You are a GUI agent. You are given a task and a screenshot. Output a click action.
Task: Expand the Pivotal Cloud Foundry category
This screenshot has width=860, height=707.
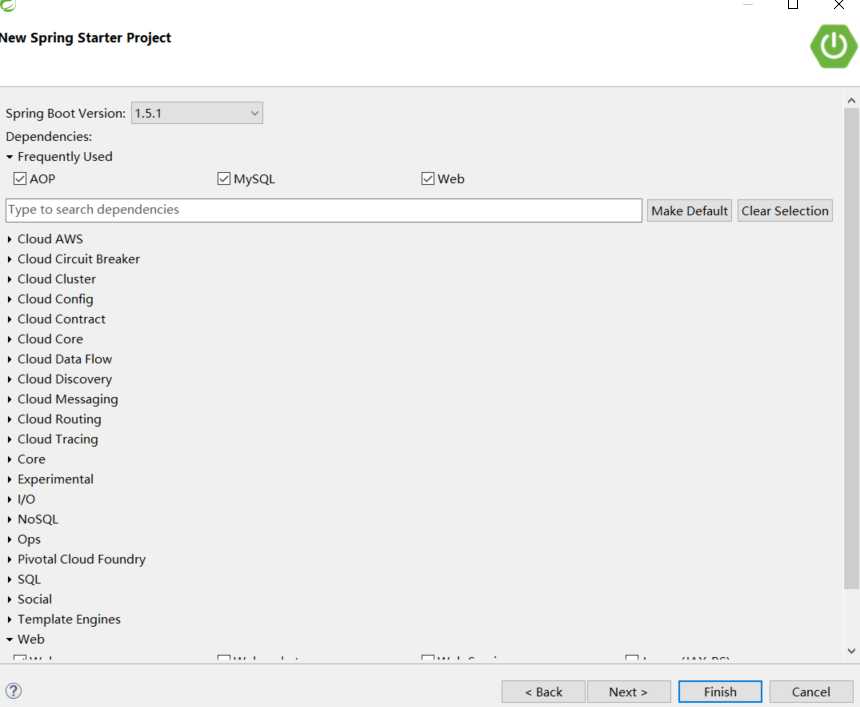coord(9,559)
